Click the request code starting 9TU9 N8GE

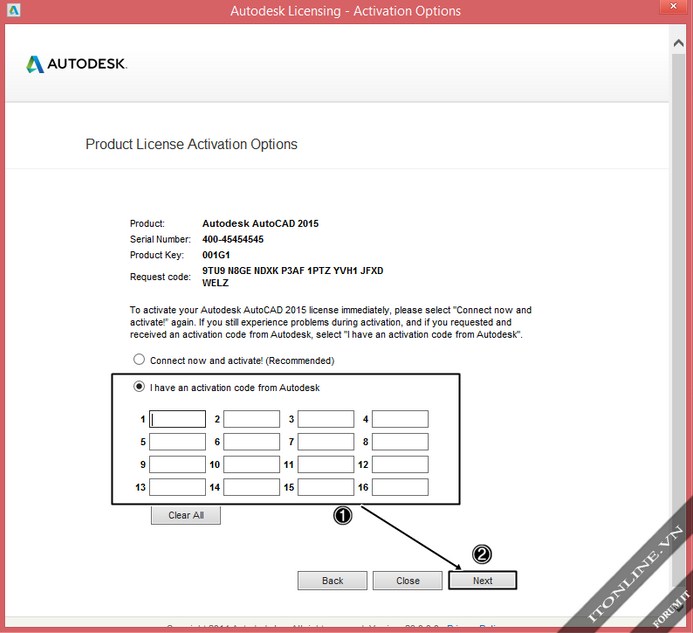[293, 277]
